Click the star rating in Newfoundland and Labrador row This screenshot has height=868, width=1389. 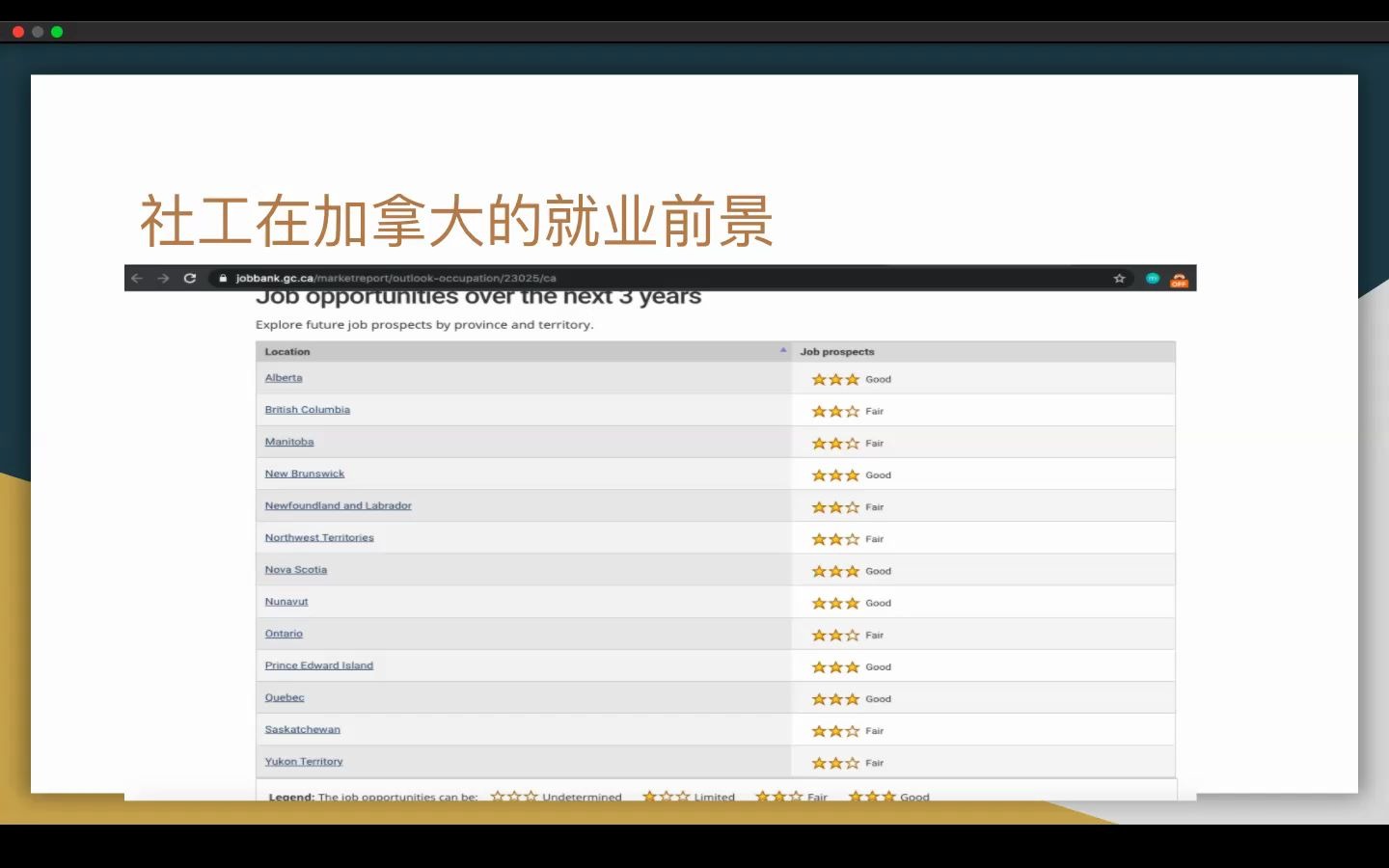coord(835,507)
